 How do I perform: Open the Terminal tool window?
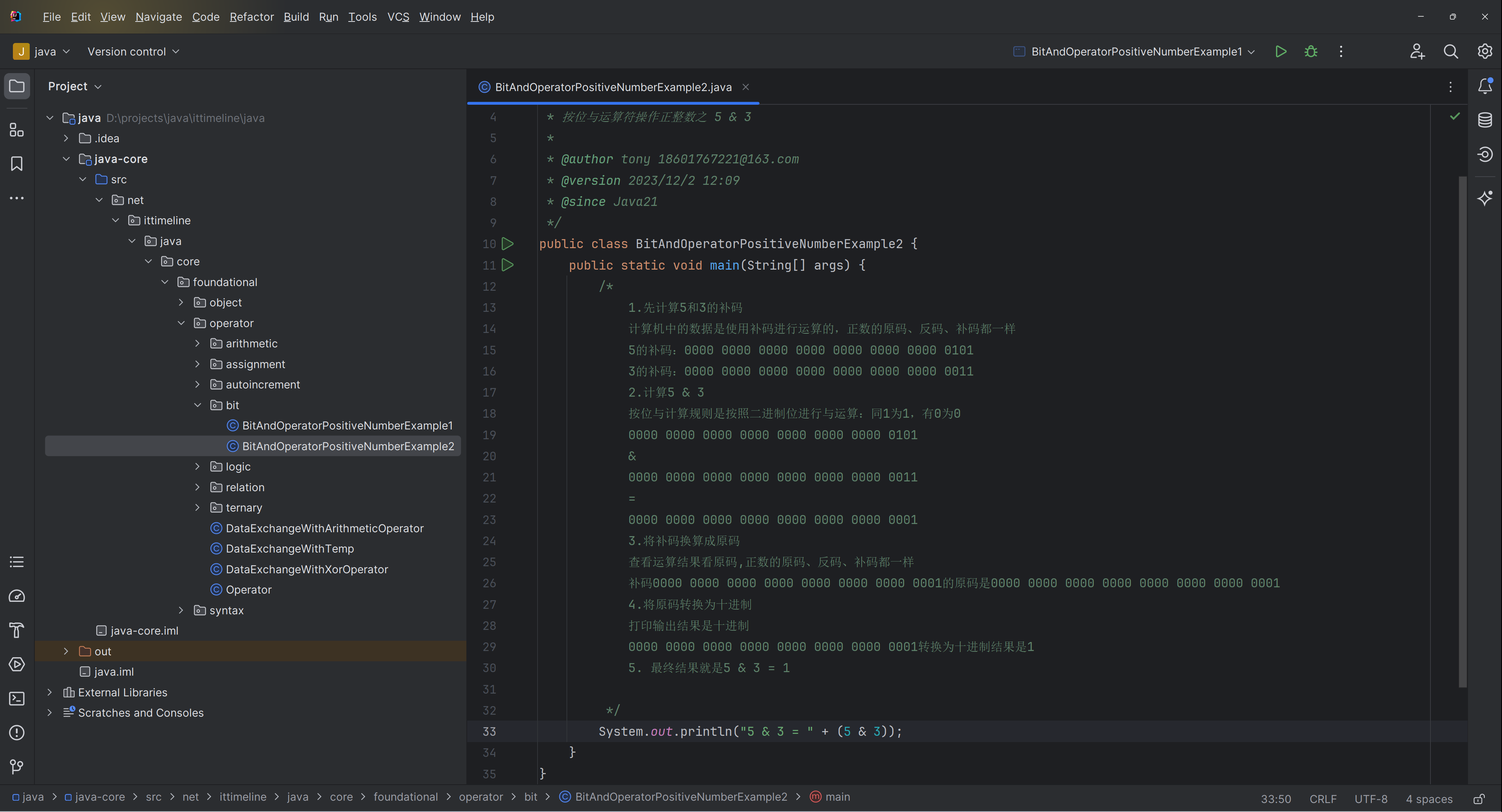pyautogui.click(x=17, y=698)
